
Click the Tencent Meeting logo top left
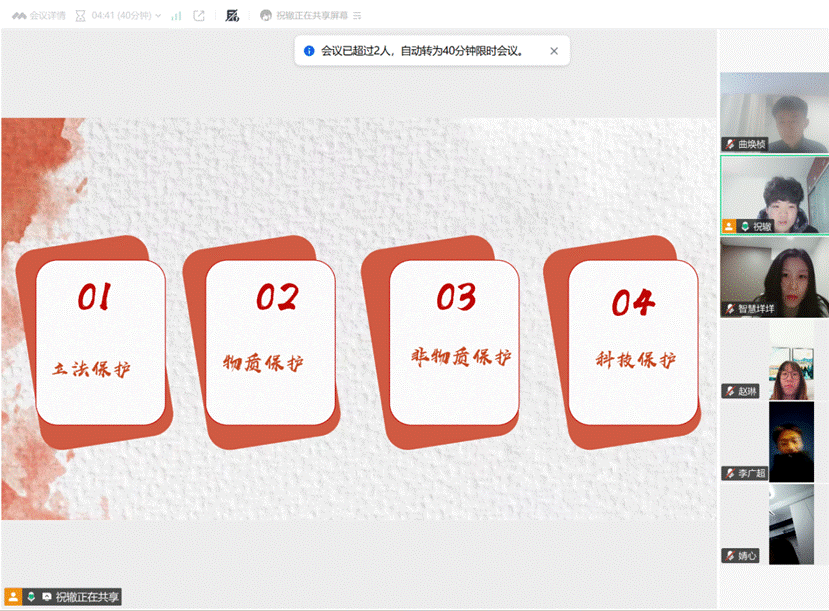tap(20, 16)
